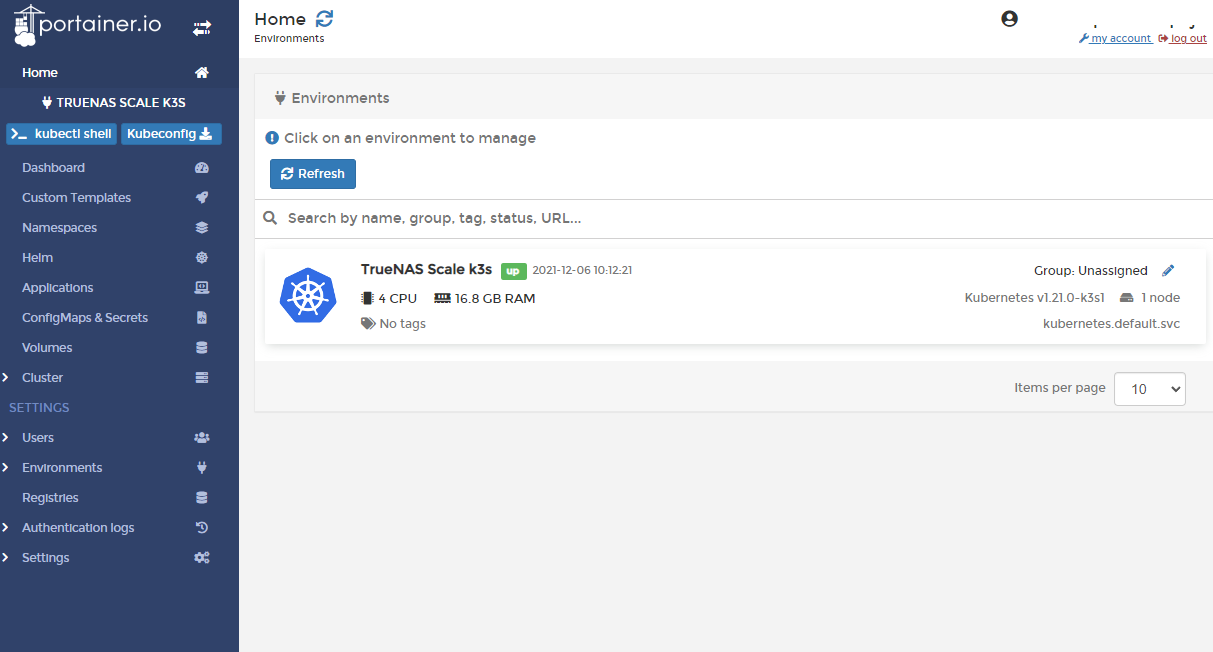
Task: Click the Group: Unassigned label
Action: (x=1091, y=271)
